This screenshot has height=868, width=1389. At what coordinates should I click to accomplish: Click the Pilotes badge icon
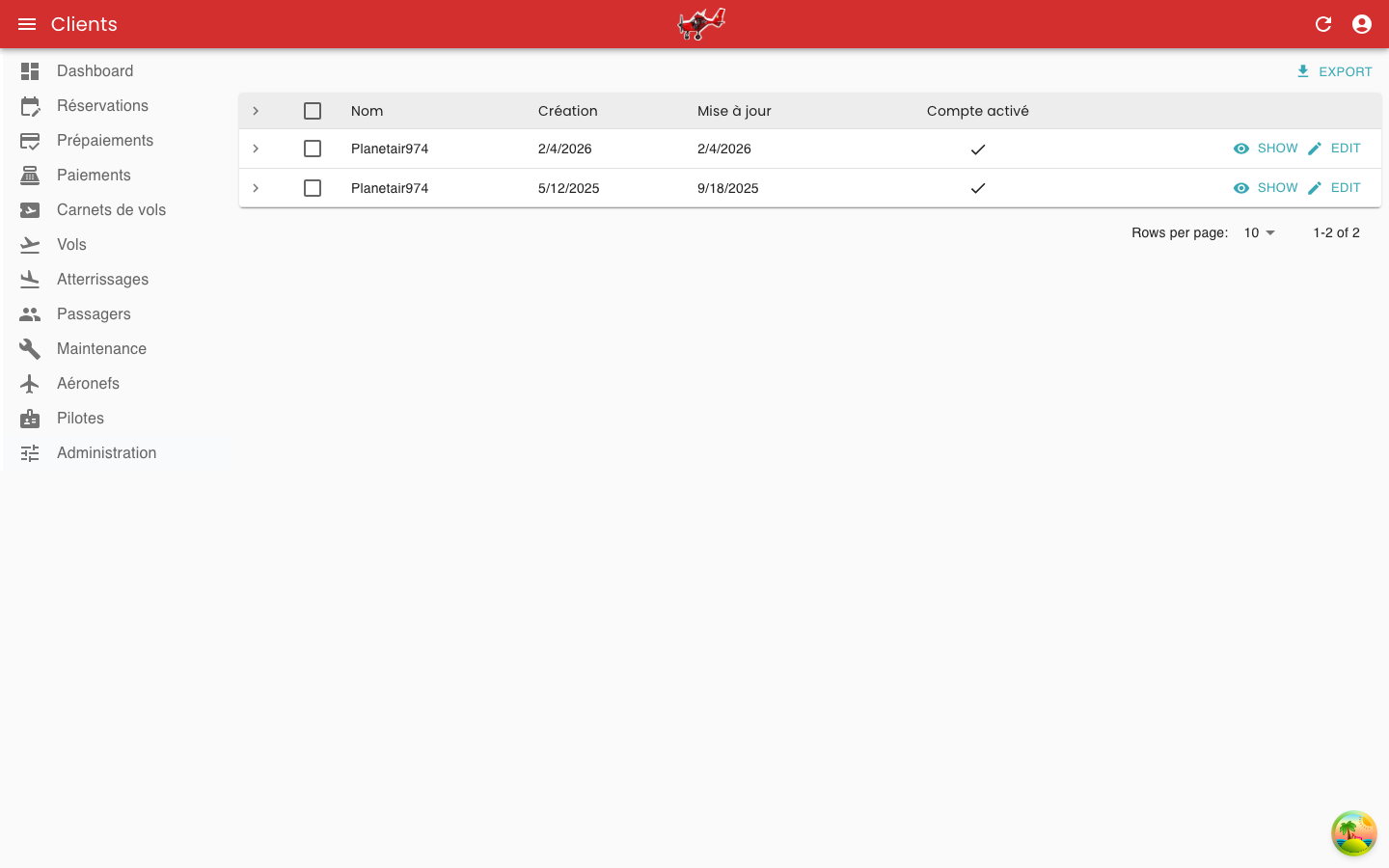30,419
